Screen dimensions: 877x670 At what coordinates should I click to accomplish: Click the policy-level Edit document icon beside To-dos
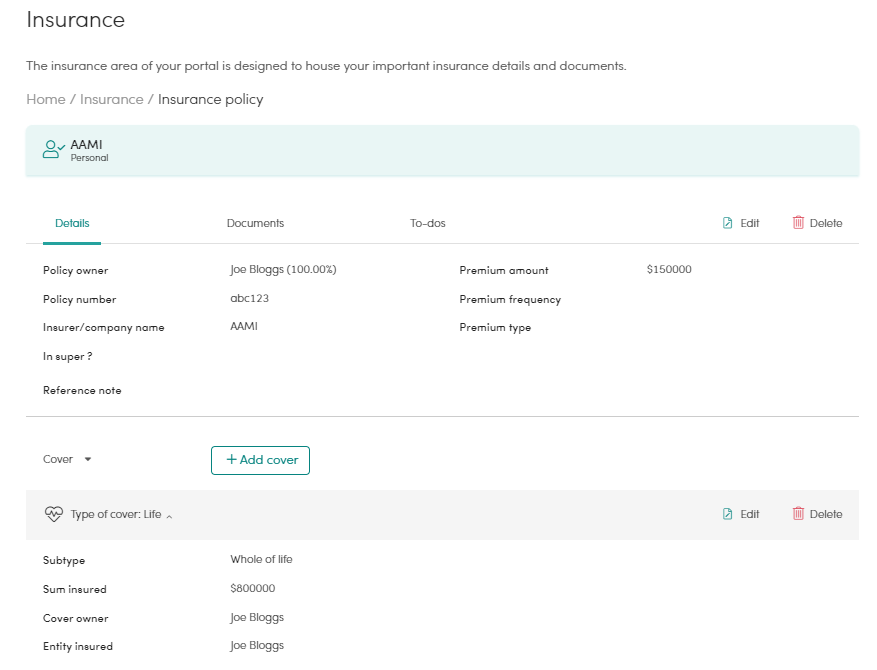point(727,223)
